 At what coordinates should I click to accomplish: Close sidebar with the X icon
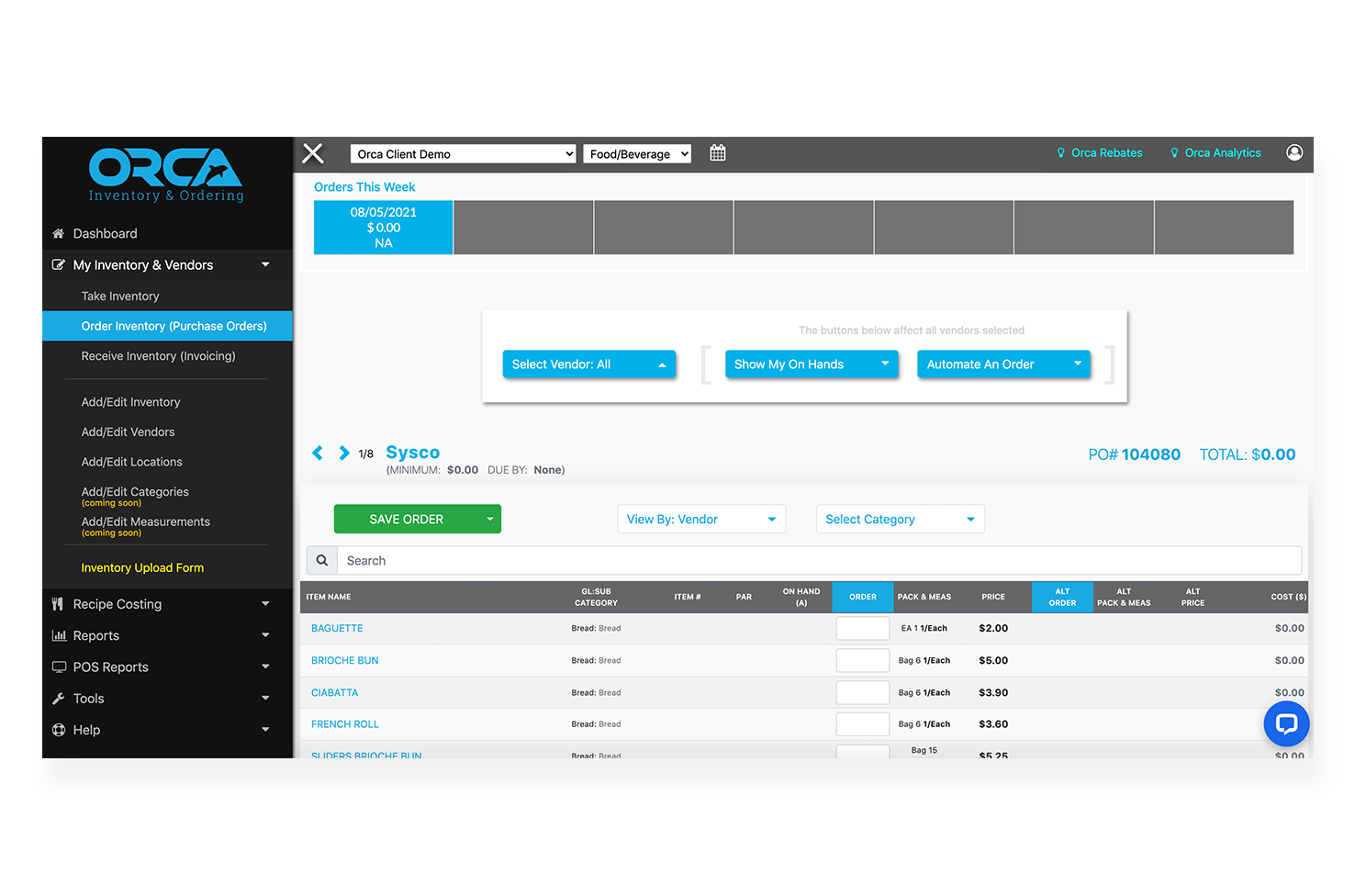(313, 153)
